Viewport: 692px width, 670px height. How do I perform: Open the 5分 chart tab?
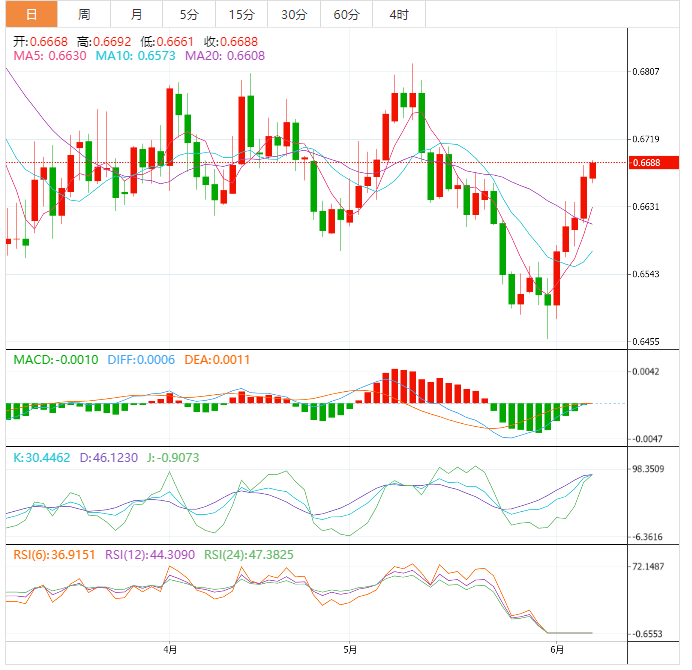click(x=189, y=14)
